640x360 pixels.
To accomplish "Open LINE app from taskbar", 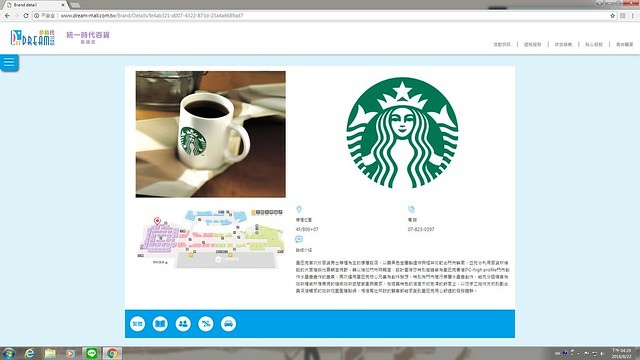I will [x=91, y=353].
